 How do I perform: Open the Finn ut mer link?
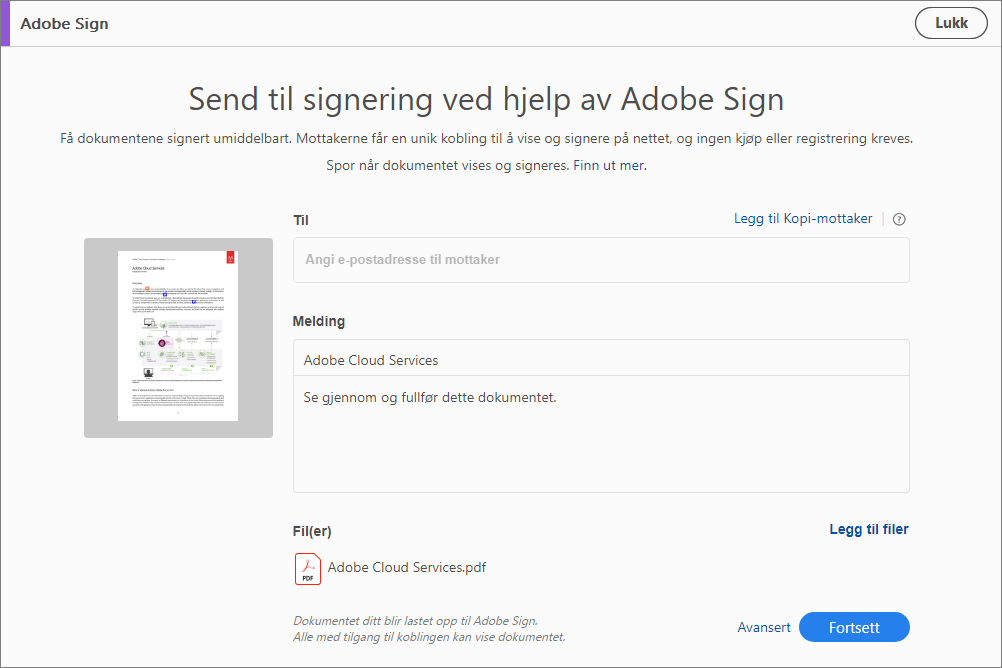[609, 165]
